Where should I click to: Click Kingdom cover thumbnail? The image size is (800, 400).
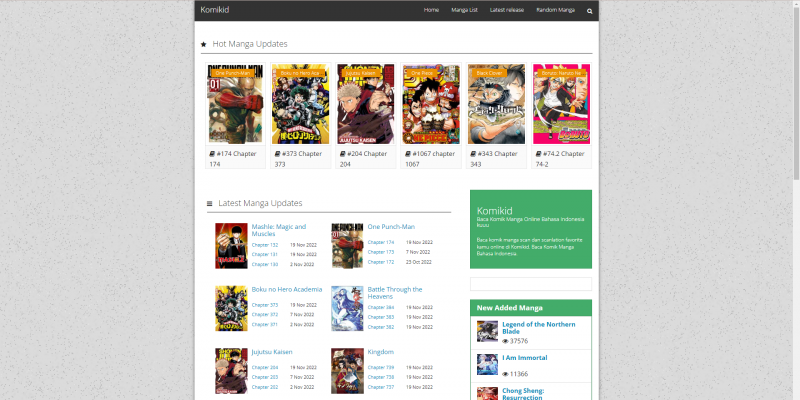coord(347,371)
